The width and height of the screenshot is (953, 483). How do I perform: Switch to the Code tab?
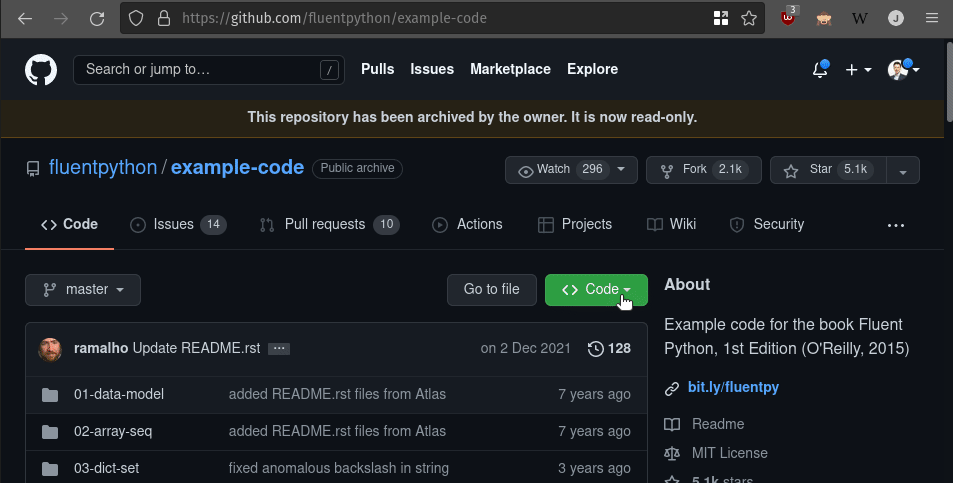click(x=69, y=224)
